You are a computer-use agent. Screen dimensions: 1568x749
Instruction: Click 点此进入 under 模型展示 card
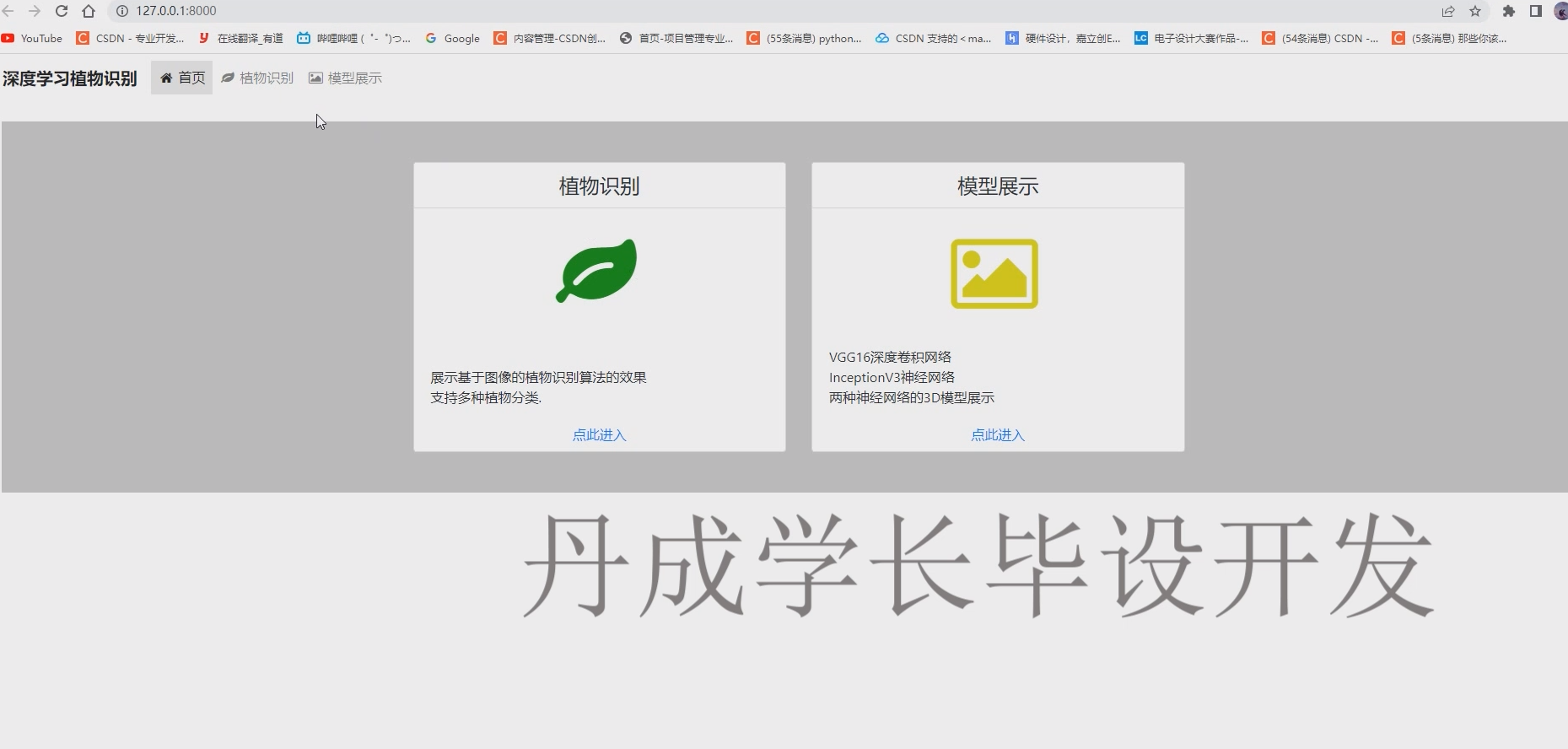pyautogui.click(x=998, y=435)
